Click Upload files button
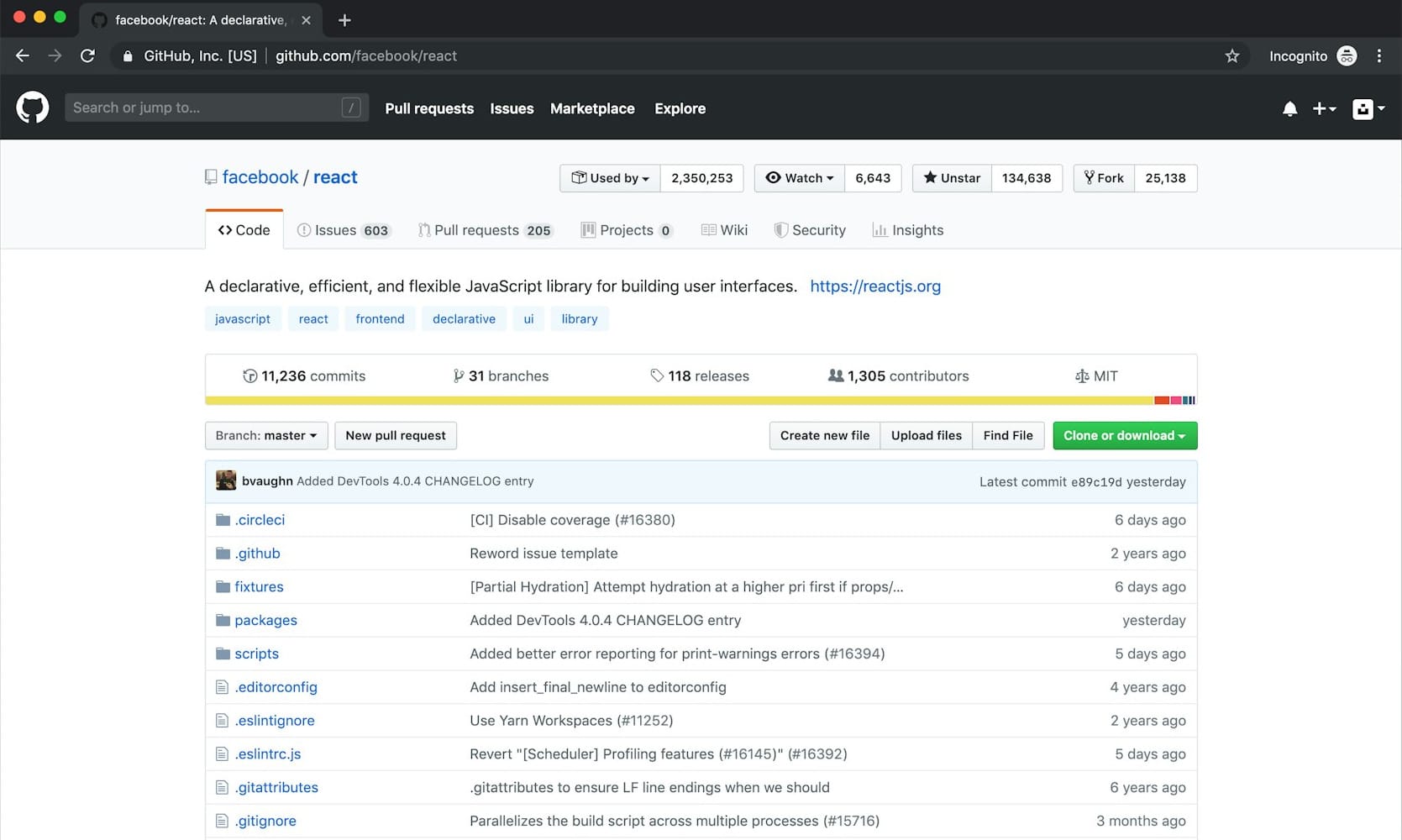 927,435
